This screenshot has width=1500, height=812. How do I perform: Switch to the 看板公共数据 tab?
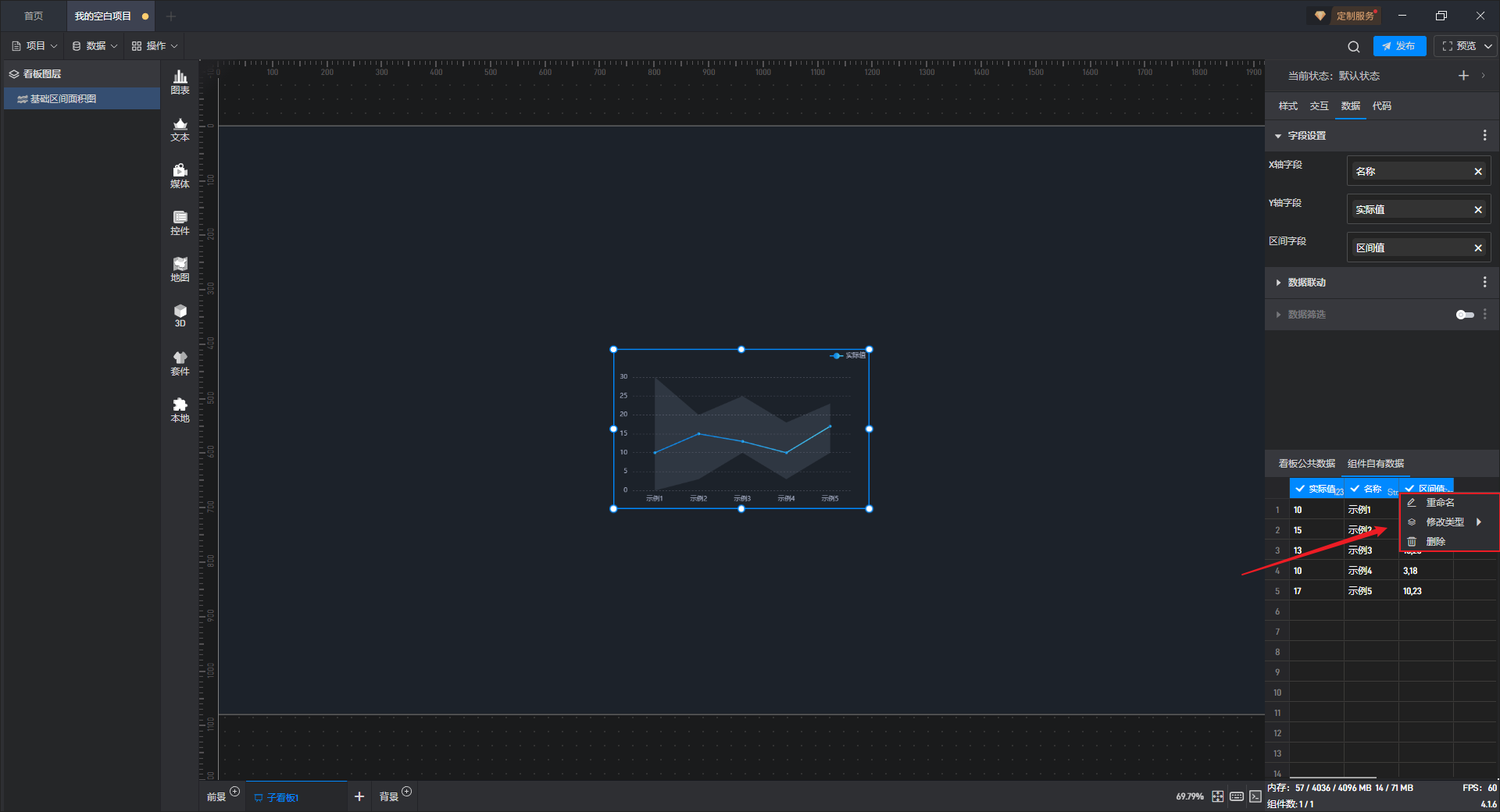point(1306,464)
